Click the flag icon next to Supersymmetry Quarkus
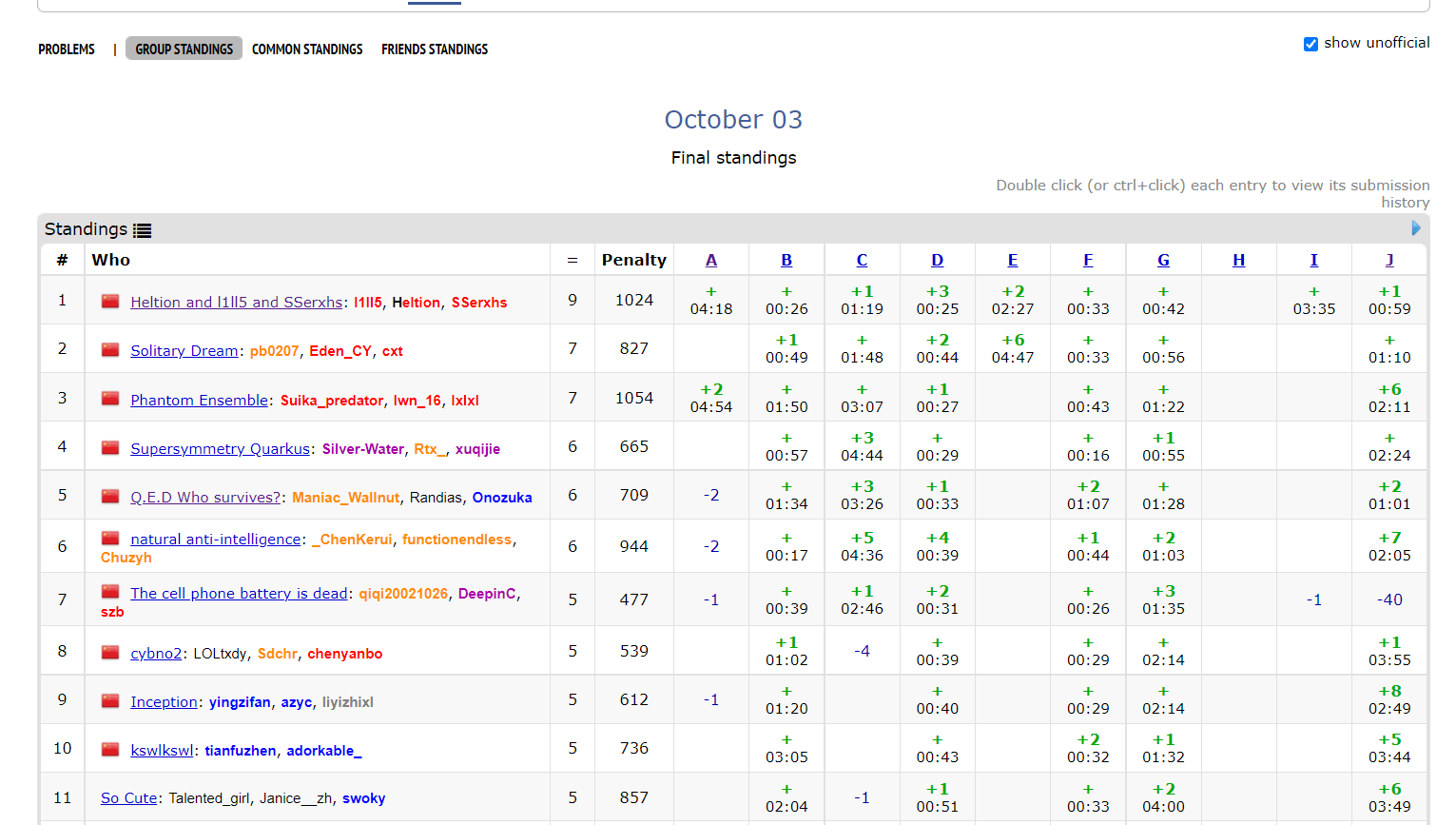The width and height of the screenshot is (1456, 825). tap(110, 447)
